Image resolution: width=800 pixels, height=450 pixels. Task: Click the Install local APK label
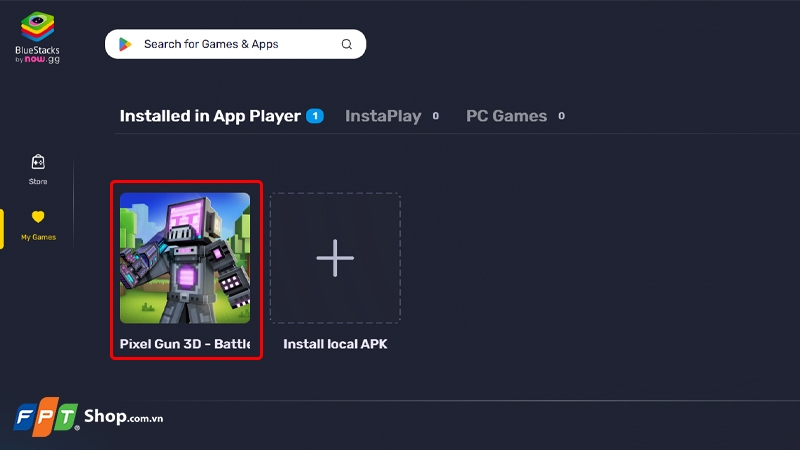click(x=335, y=344)
